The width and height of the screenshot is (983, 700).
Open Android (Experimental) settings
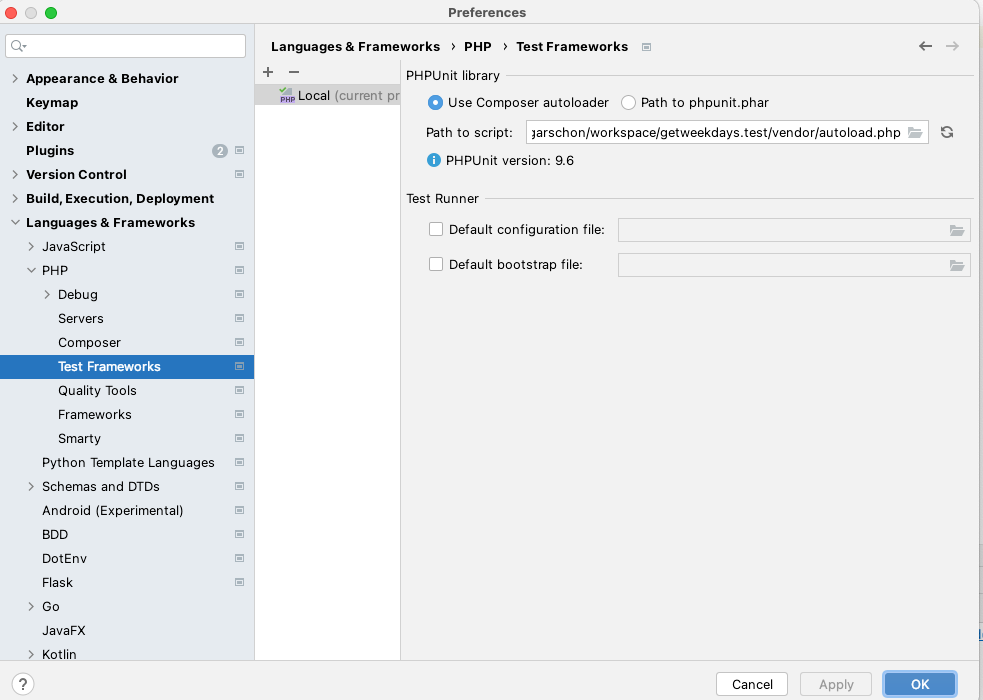(x=112, y=511)
